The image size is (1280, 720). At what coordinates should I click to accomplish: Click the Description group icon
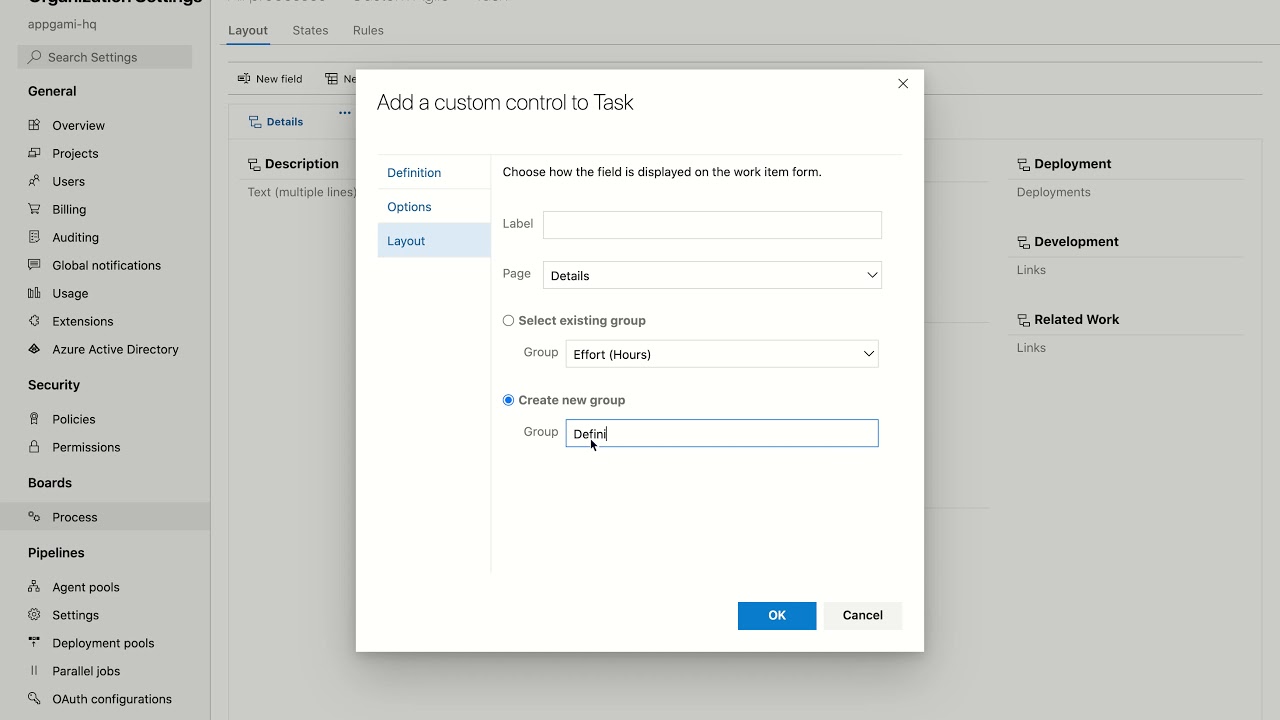[x=254, y=164]
